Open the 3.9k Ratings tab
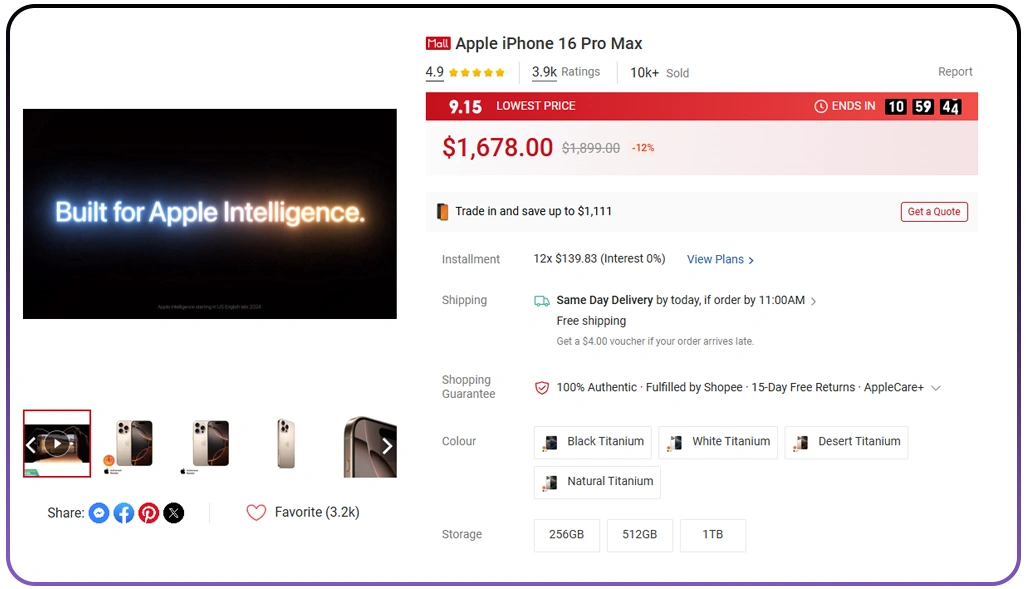1026x589 pixels. point(565,71)
